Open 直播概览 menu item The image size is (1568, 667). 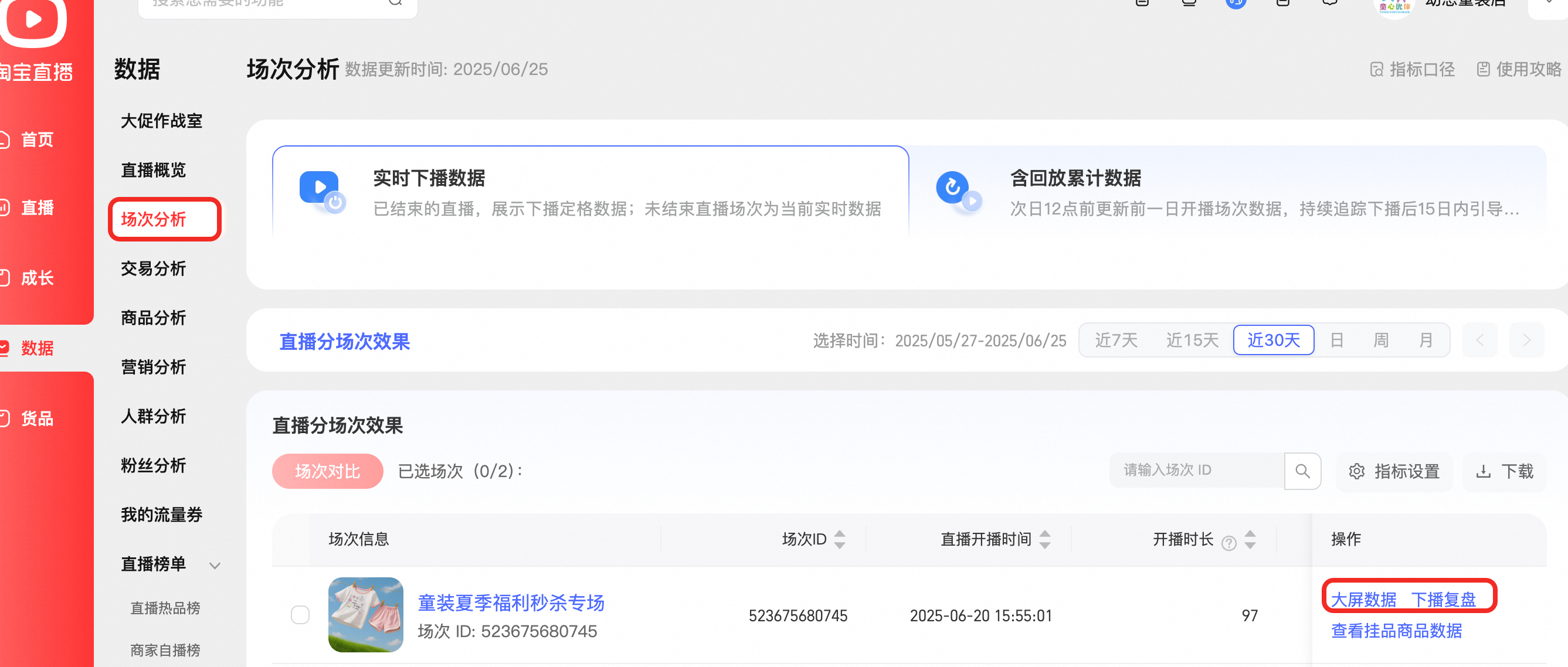pos(154,170)
